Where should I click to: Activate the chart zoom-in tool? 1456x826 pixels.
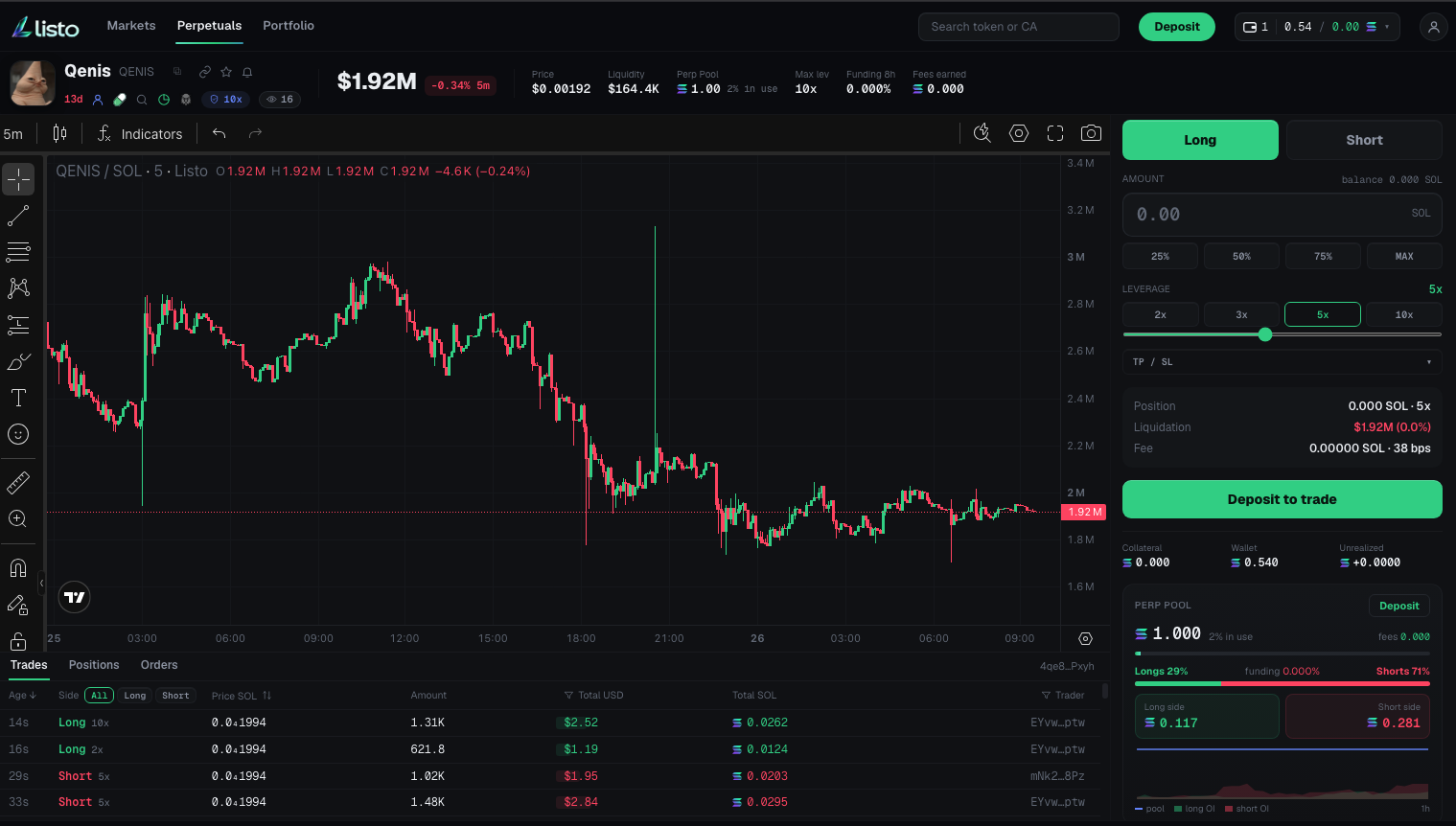click(18, 518)
